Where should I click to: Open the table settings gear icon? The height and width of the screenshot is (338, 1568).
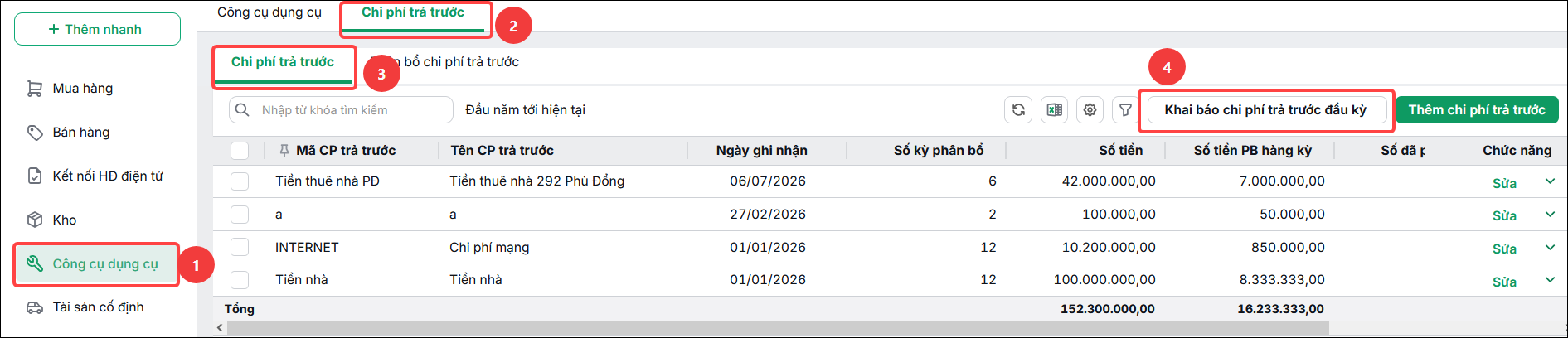pyautogui.click(x=1090, y=109)
